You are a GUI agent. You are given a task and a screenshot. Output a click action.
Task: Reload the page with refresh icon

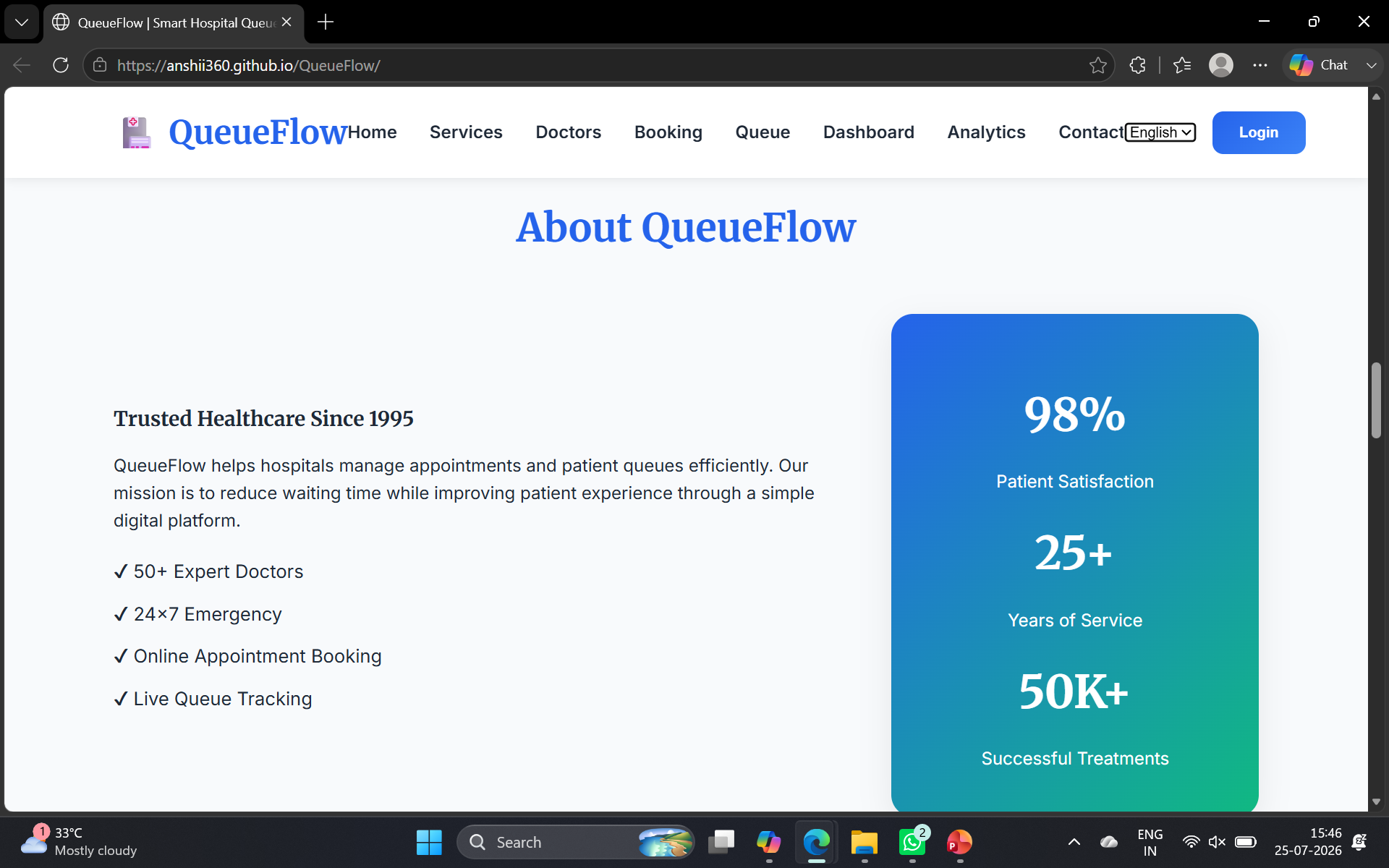61,65
